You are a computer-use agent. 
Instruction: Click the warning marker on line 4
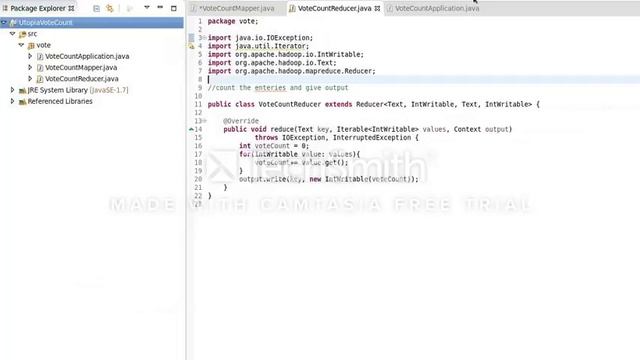point(191,46)
